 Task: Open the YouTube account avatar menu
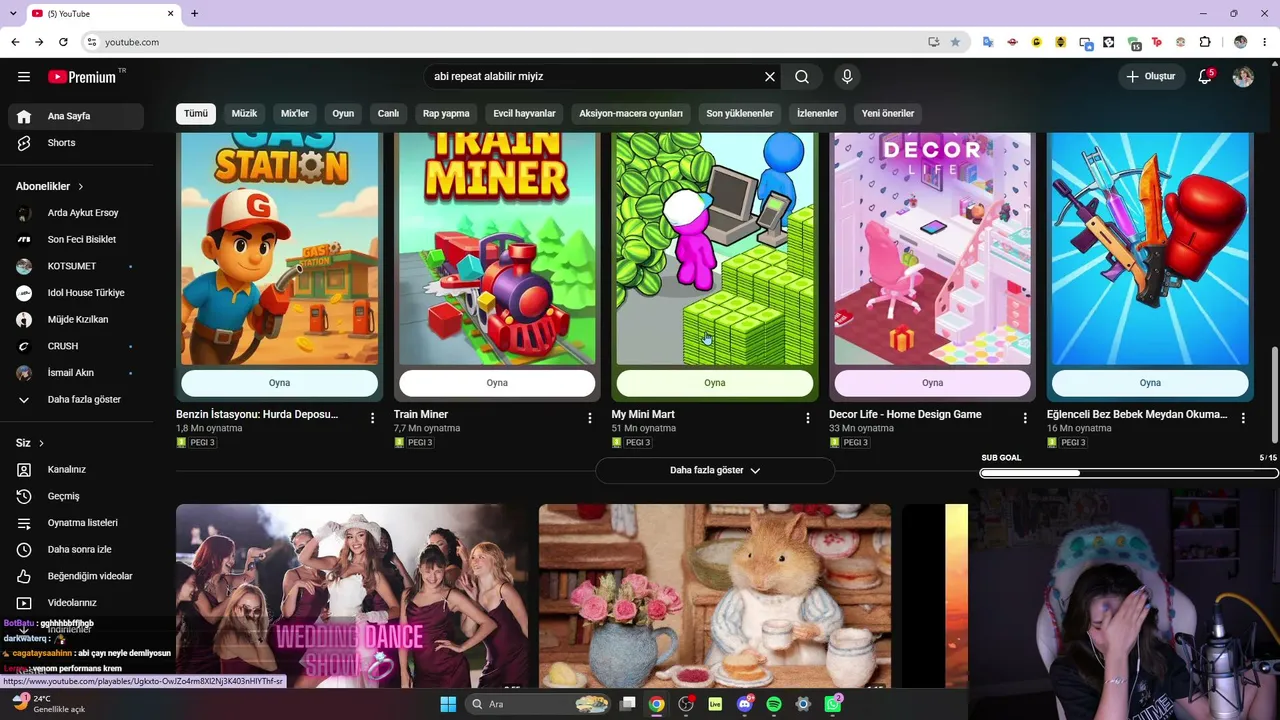coord(1243,77)
